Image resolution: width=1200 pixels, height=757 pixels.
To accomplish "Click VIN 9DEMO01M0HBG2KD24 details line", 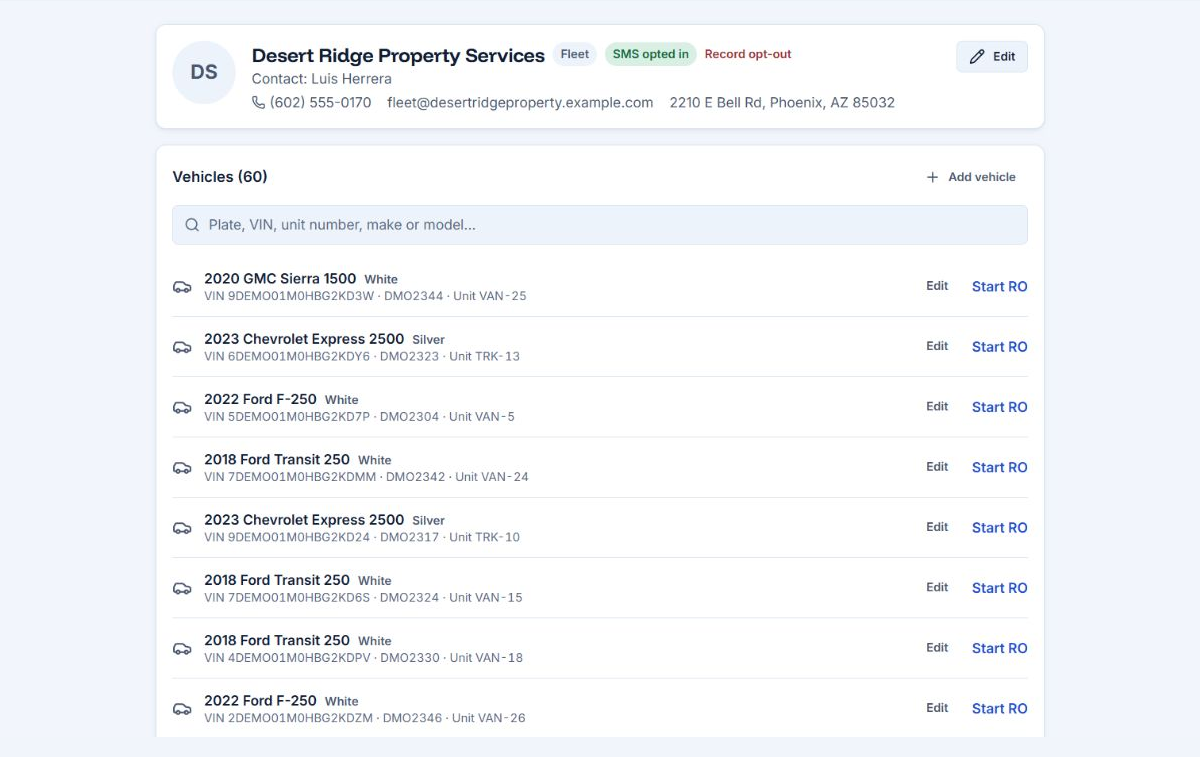I will coord(362,537).
